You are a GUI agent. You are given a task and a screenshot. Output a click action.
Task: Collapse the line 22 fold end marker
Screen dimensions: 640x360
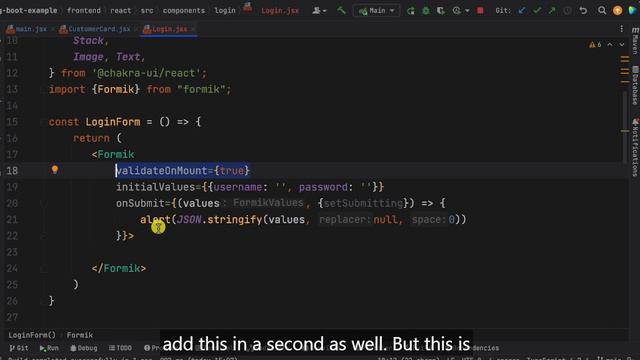point(44,236)
